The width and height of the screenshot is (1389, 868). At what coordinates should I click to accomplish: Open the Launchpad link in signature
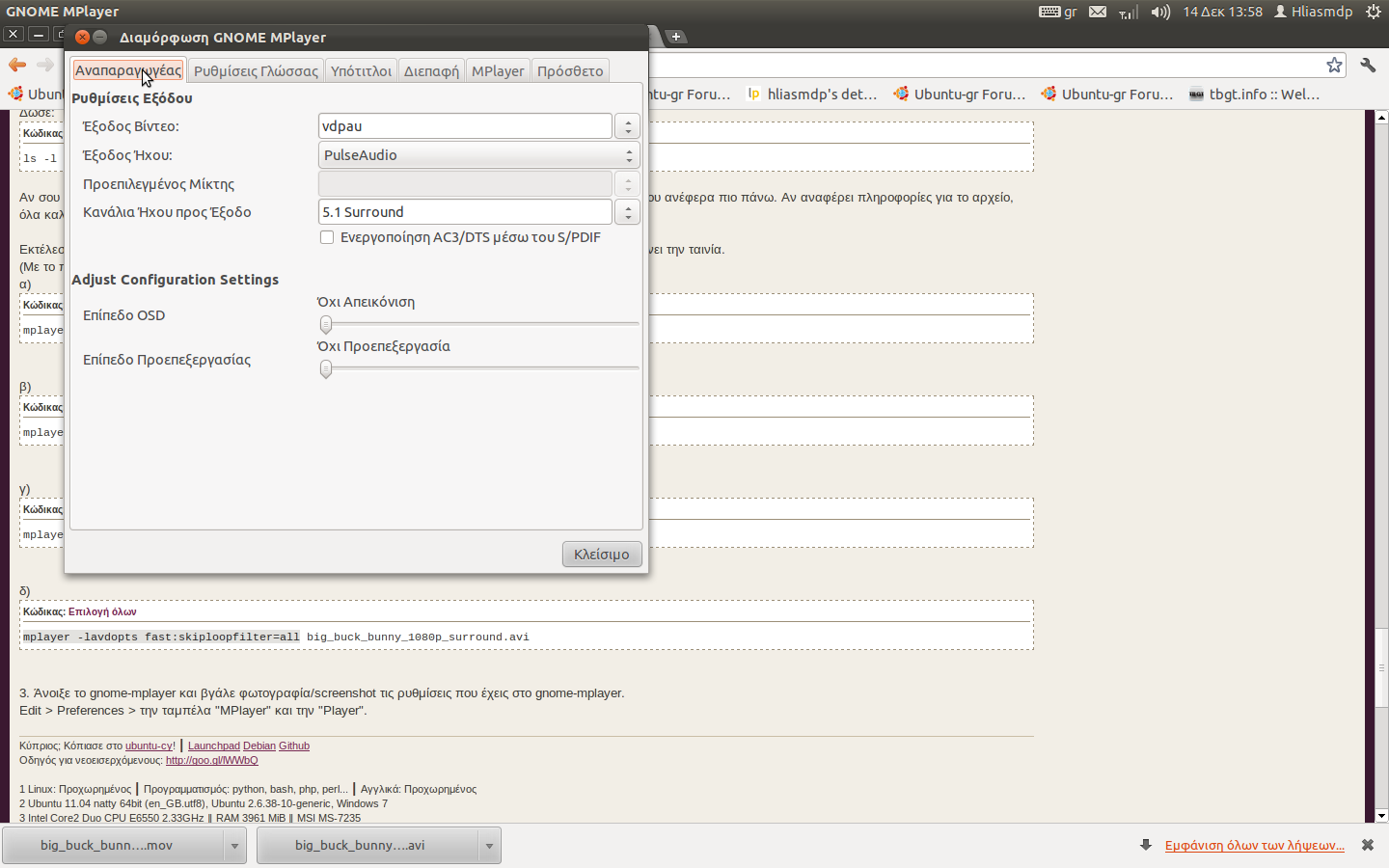pyautogui.click(x=214, y=746)
